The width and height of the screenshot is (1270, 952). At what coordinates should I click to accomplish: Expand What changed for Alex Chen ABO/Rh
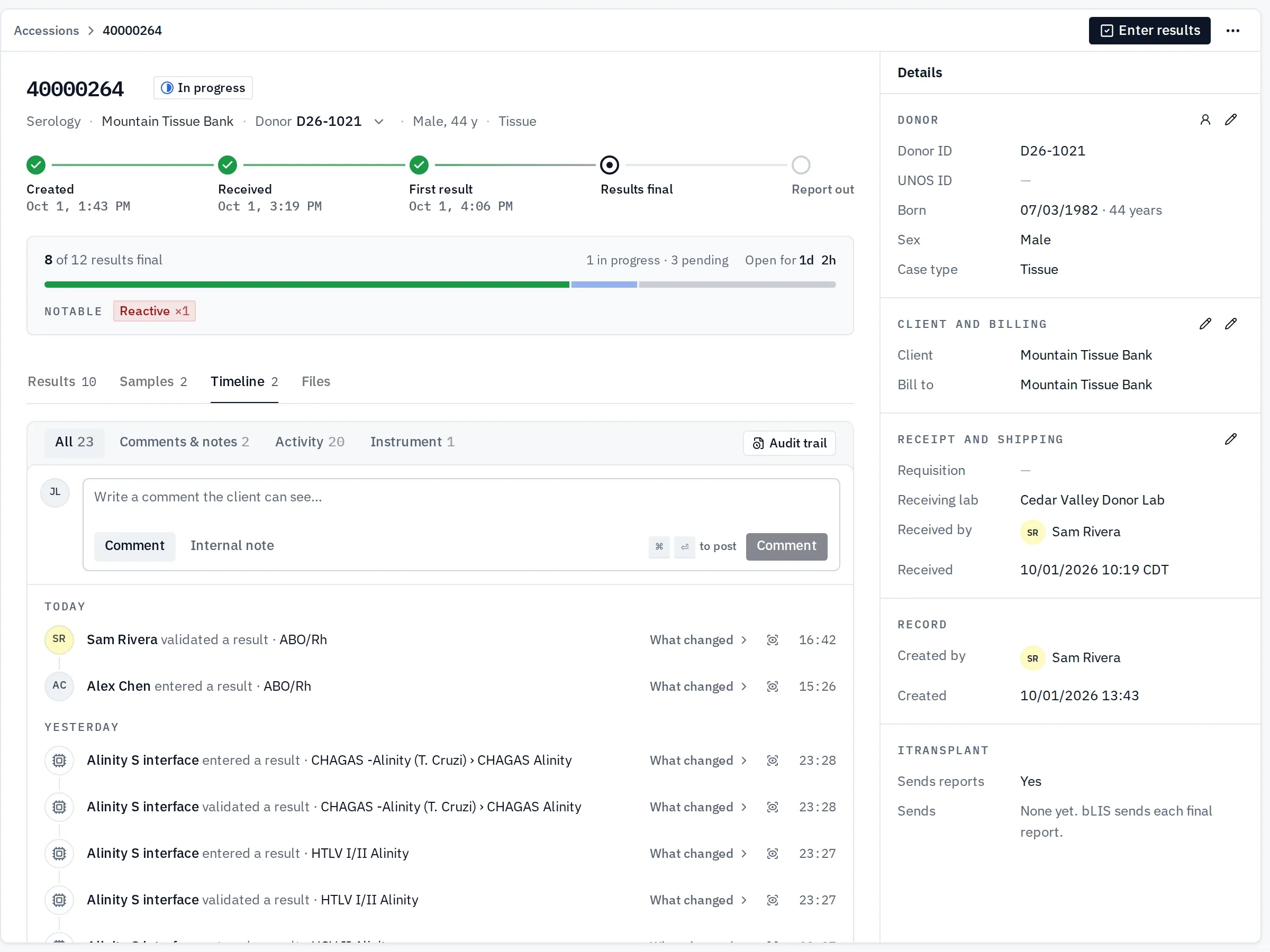(x=698, y=686)
